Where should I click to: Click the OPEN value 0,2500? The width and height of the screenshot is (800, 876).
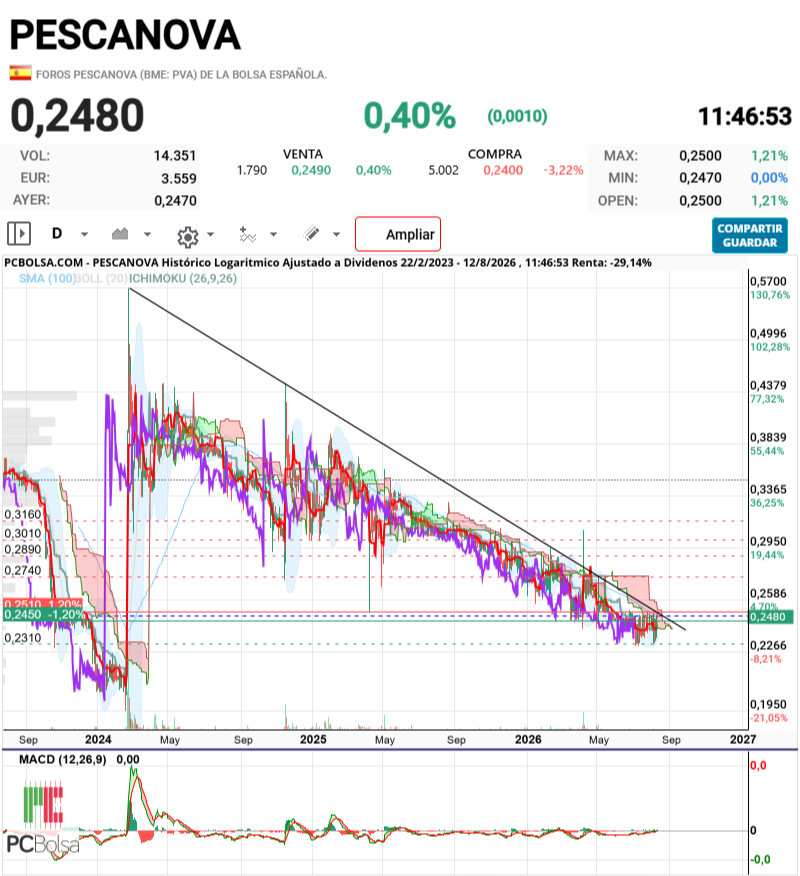(x=701, y=201)
